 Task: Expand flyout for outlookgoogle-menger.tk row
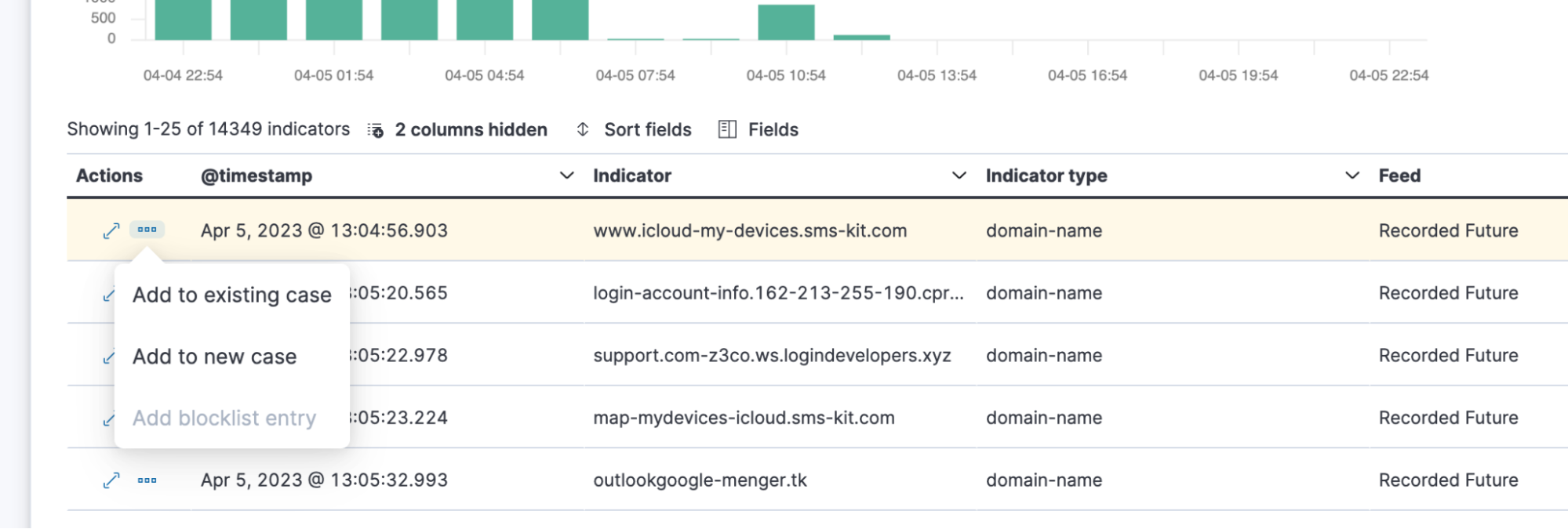pos(111,480)
